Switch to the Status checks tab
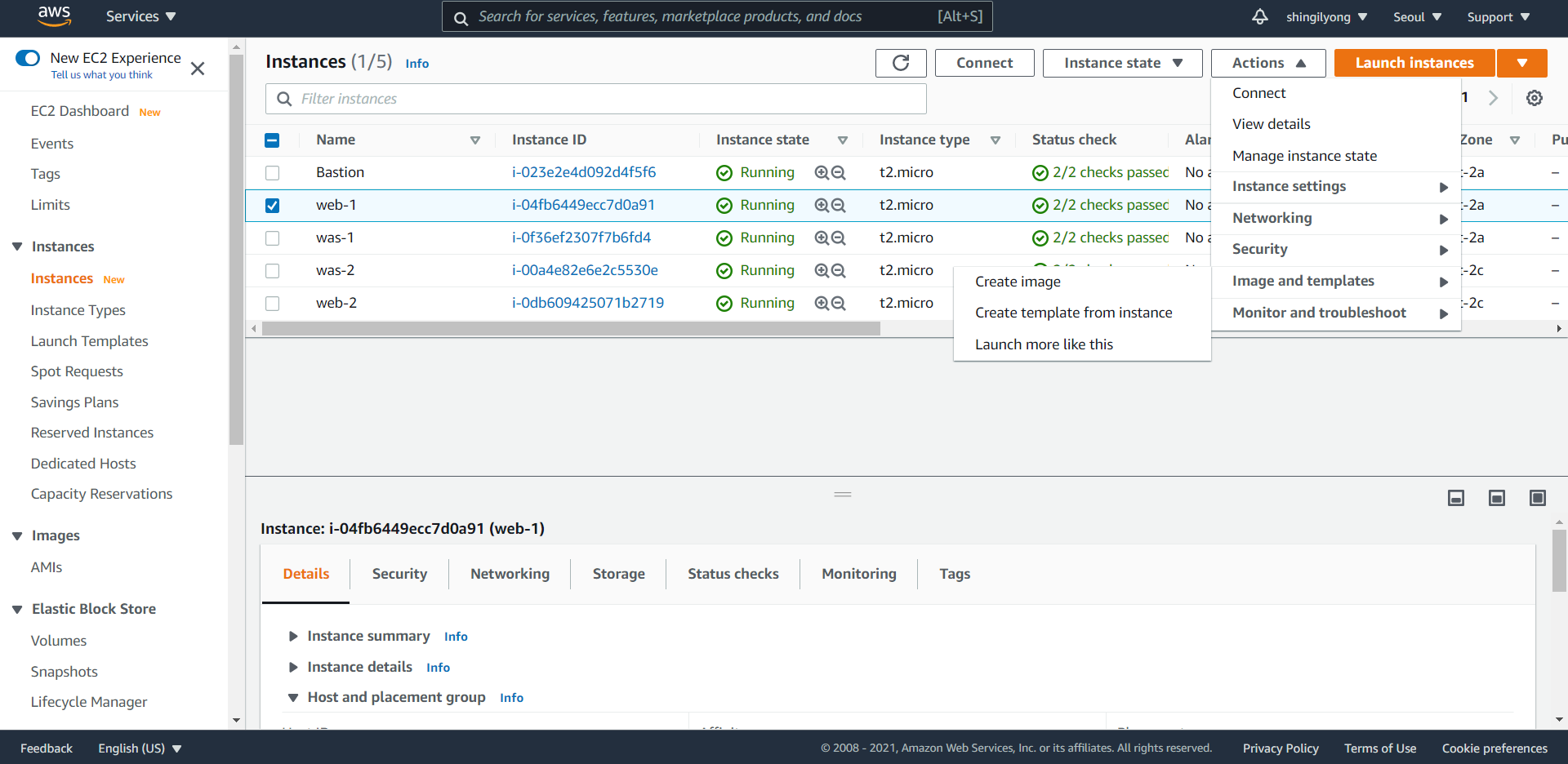The image size is (1568, 764). (x=733, y=574)
